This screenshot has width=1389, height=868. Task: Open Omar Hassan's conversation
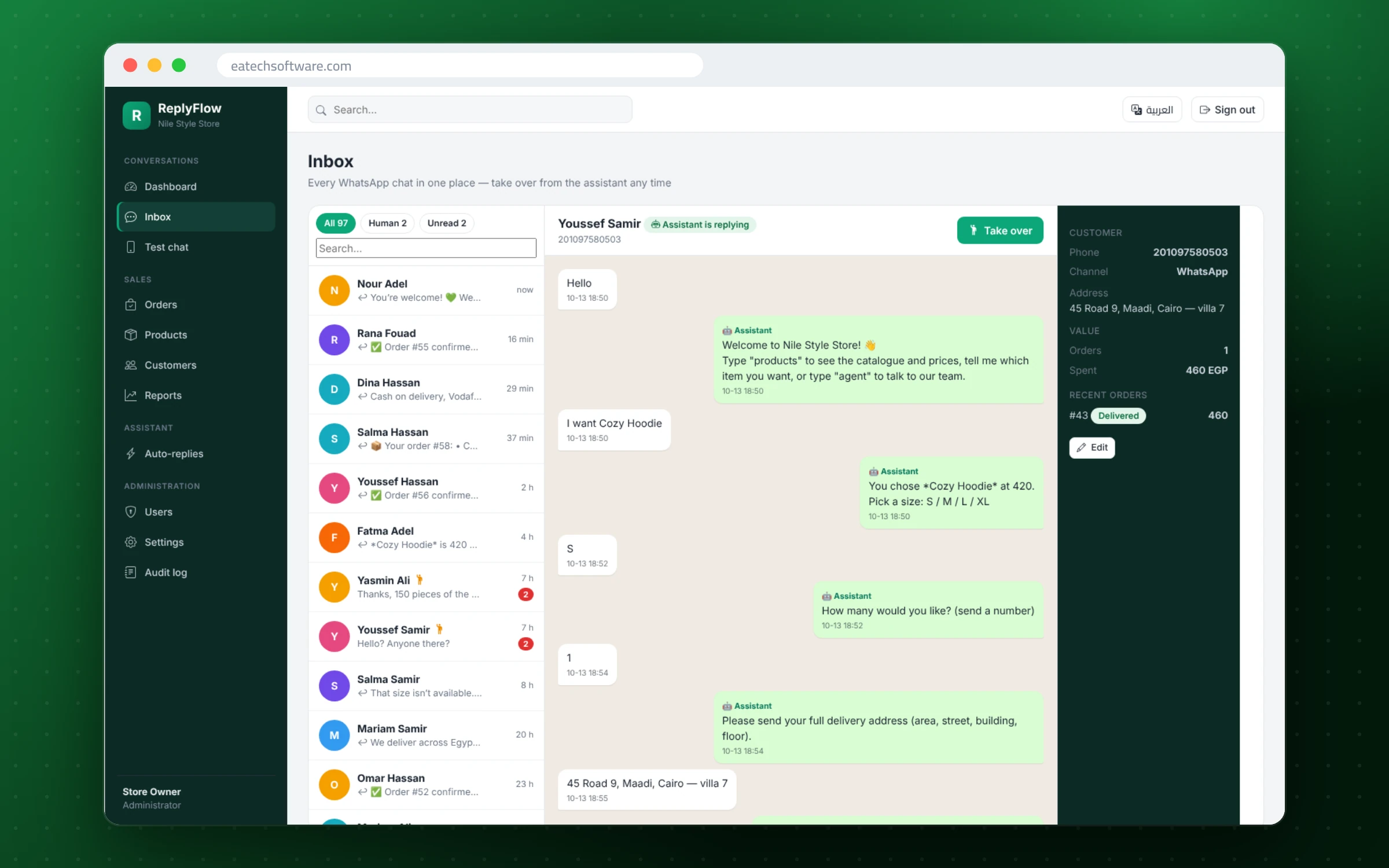click(x=426, y=785)
